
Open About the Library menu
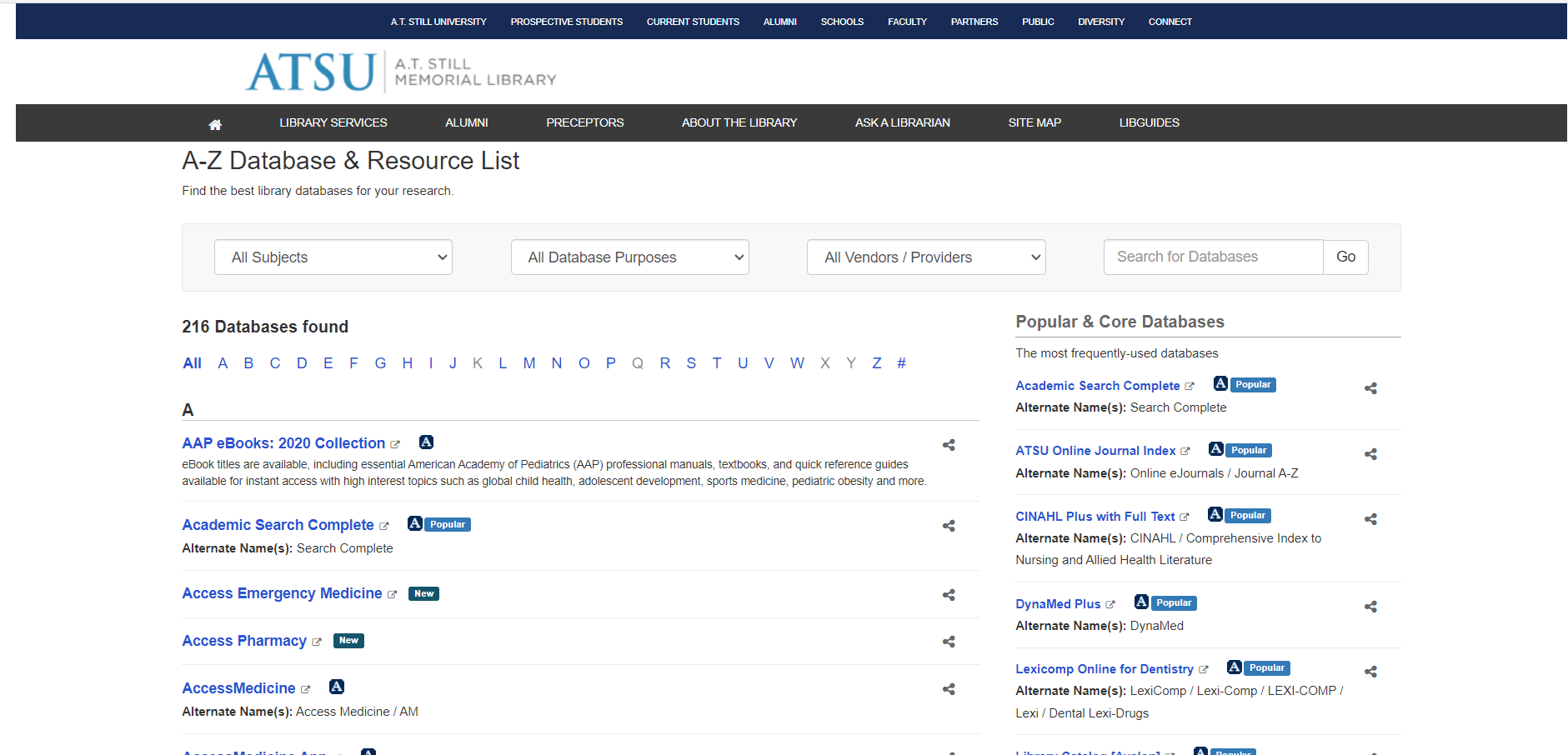(739, 122)
